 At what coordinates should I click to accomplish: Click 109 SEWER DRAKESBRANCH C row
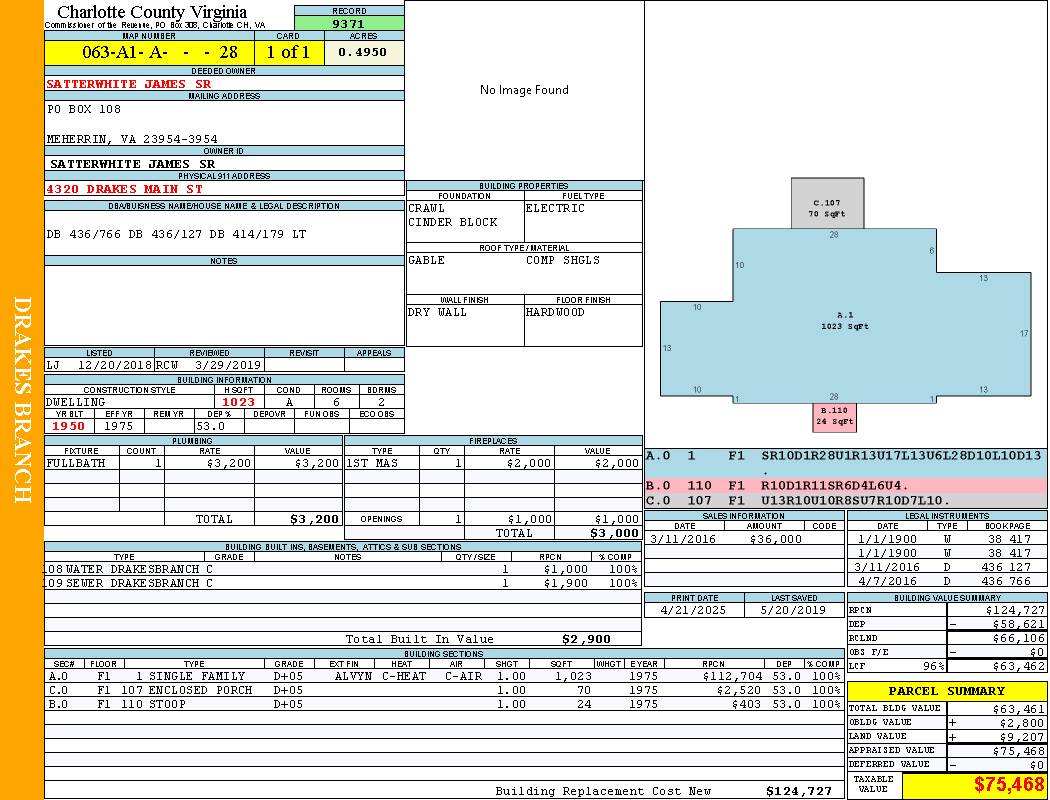(343, 583)
